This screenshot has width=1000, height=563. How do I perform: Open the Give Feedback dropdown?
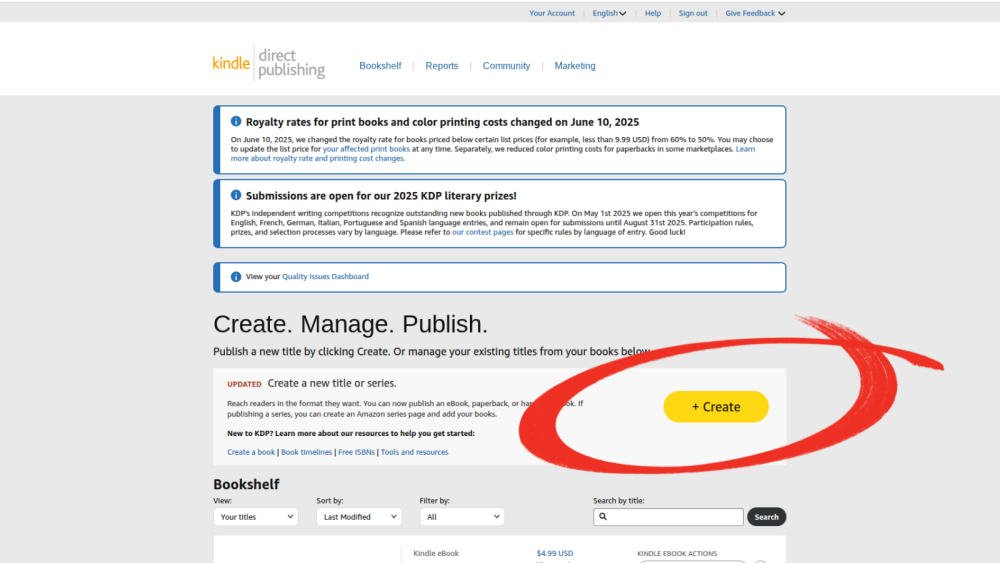tap(755, 13)
